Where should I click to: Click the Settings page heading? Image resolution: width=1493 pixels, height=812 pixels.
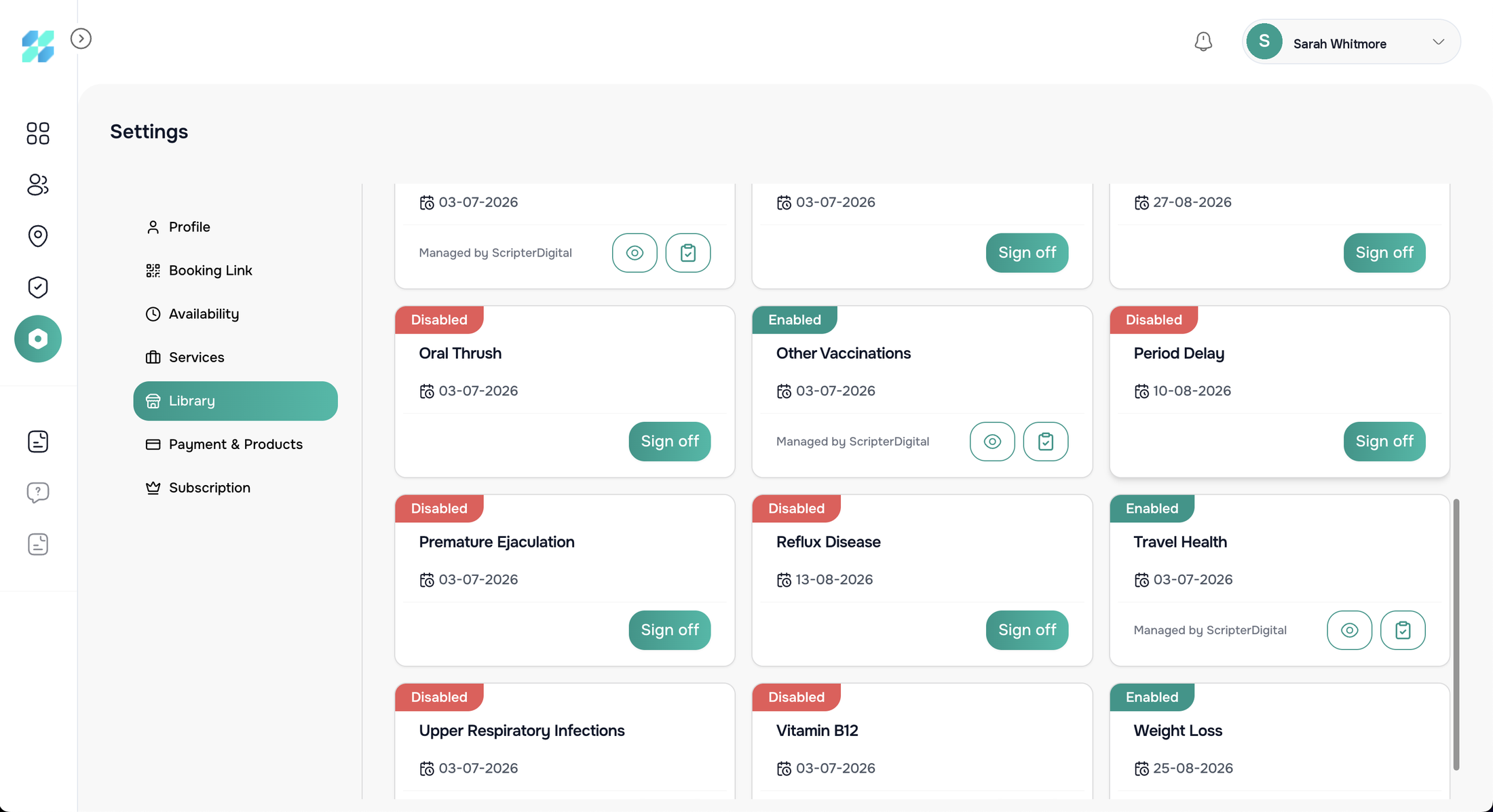click(149, 132)
